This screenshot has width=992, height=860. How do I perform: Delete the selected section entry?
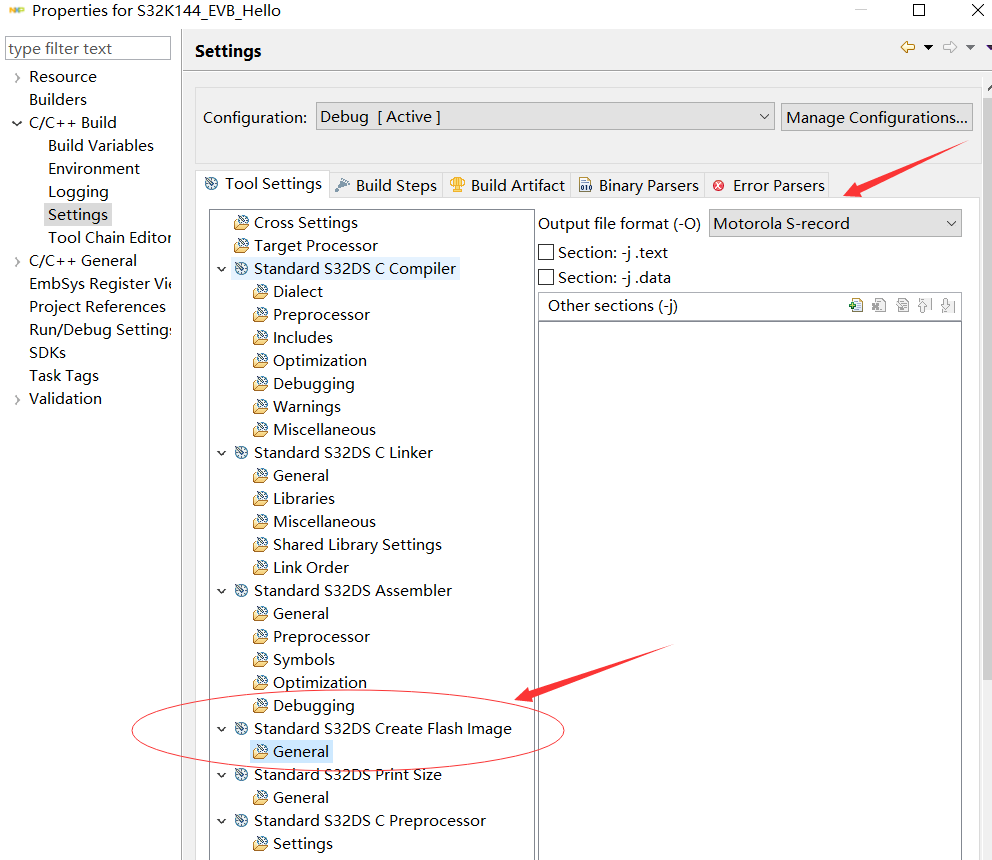pos(879,305)
